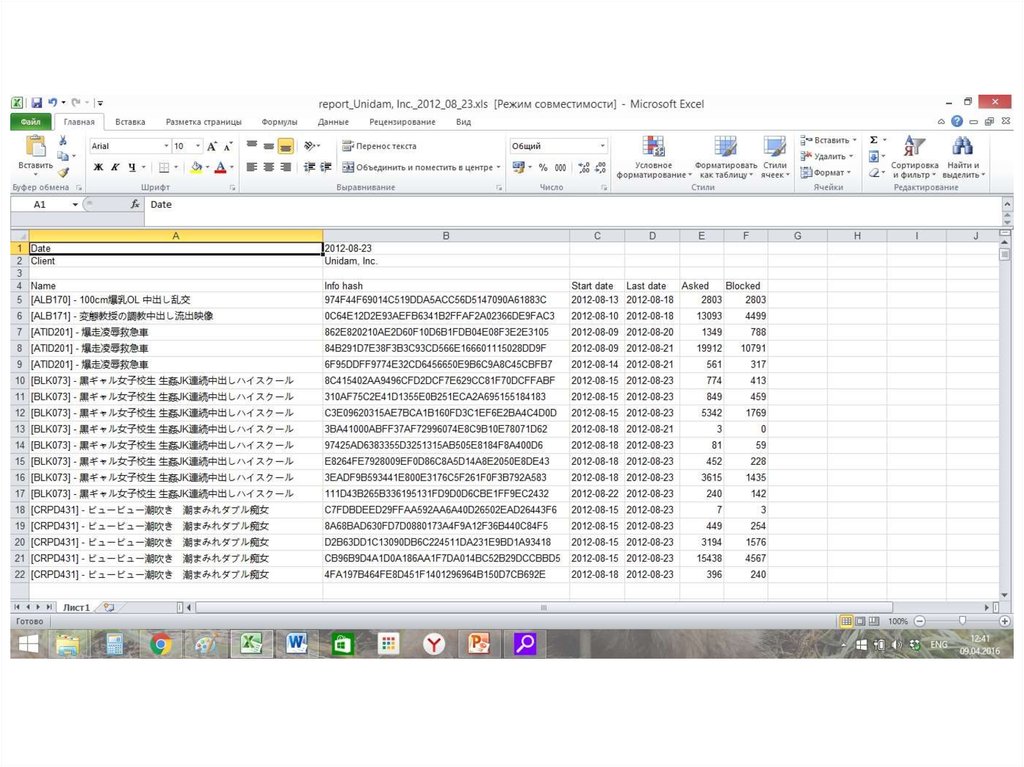Click Find and Select binoculars icon
This screenshot has height=767, width=1024.
tap(962, 150)
